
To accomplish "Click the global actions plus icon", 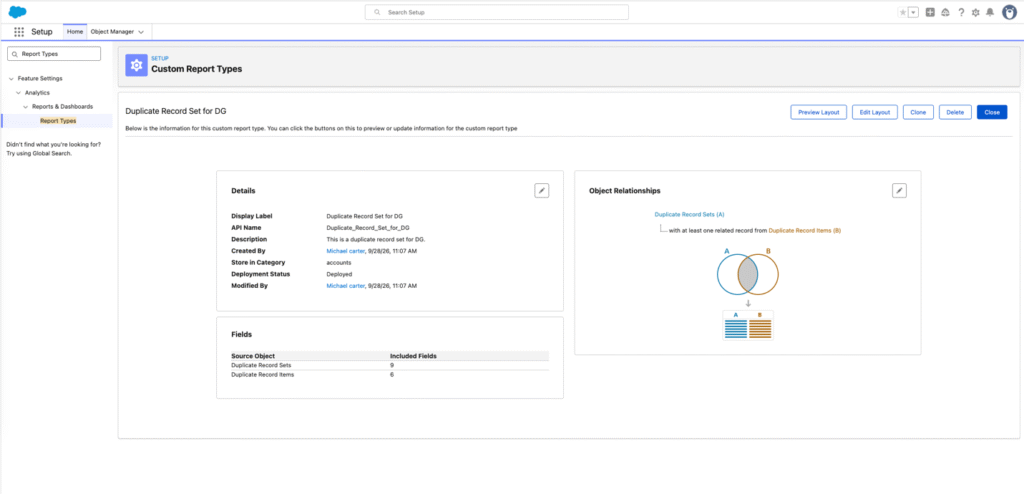I will point(931,12).
